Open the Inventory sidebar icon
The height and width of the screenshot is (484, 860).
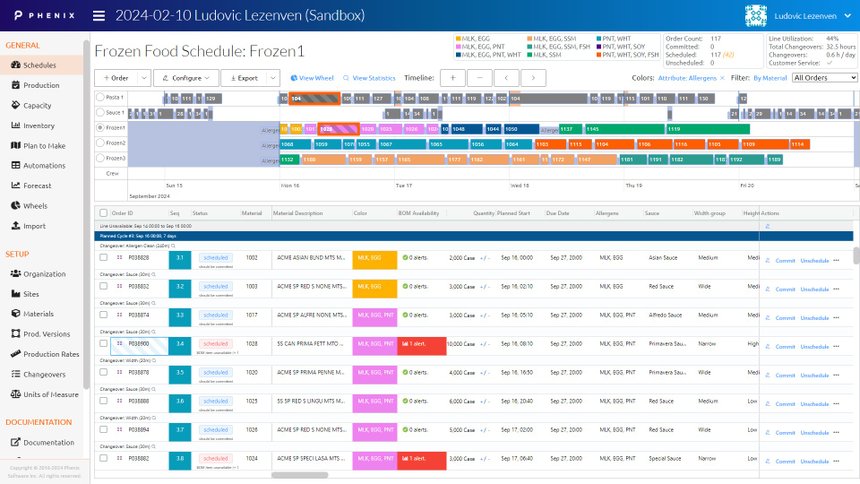pos(15,126)
